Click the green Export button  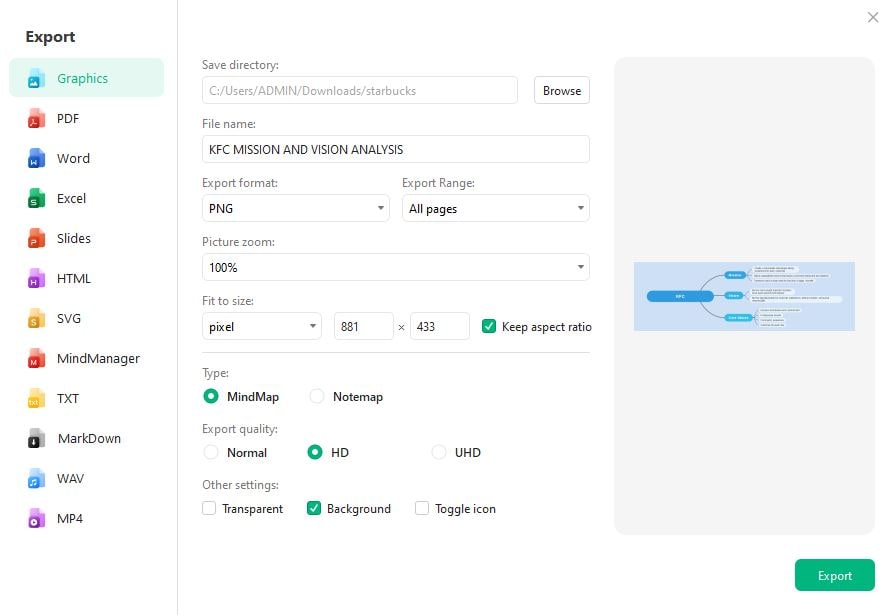[x=834, y=575]
